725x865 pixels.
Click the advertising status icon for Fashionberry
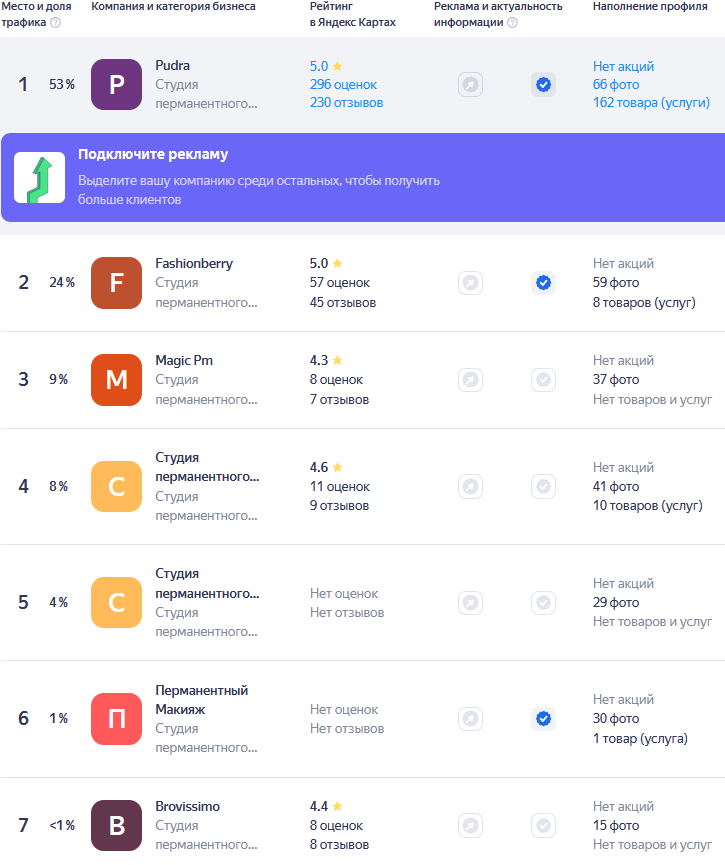coord(470,282)
